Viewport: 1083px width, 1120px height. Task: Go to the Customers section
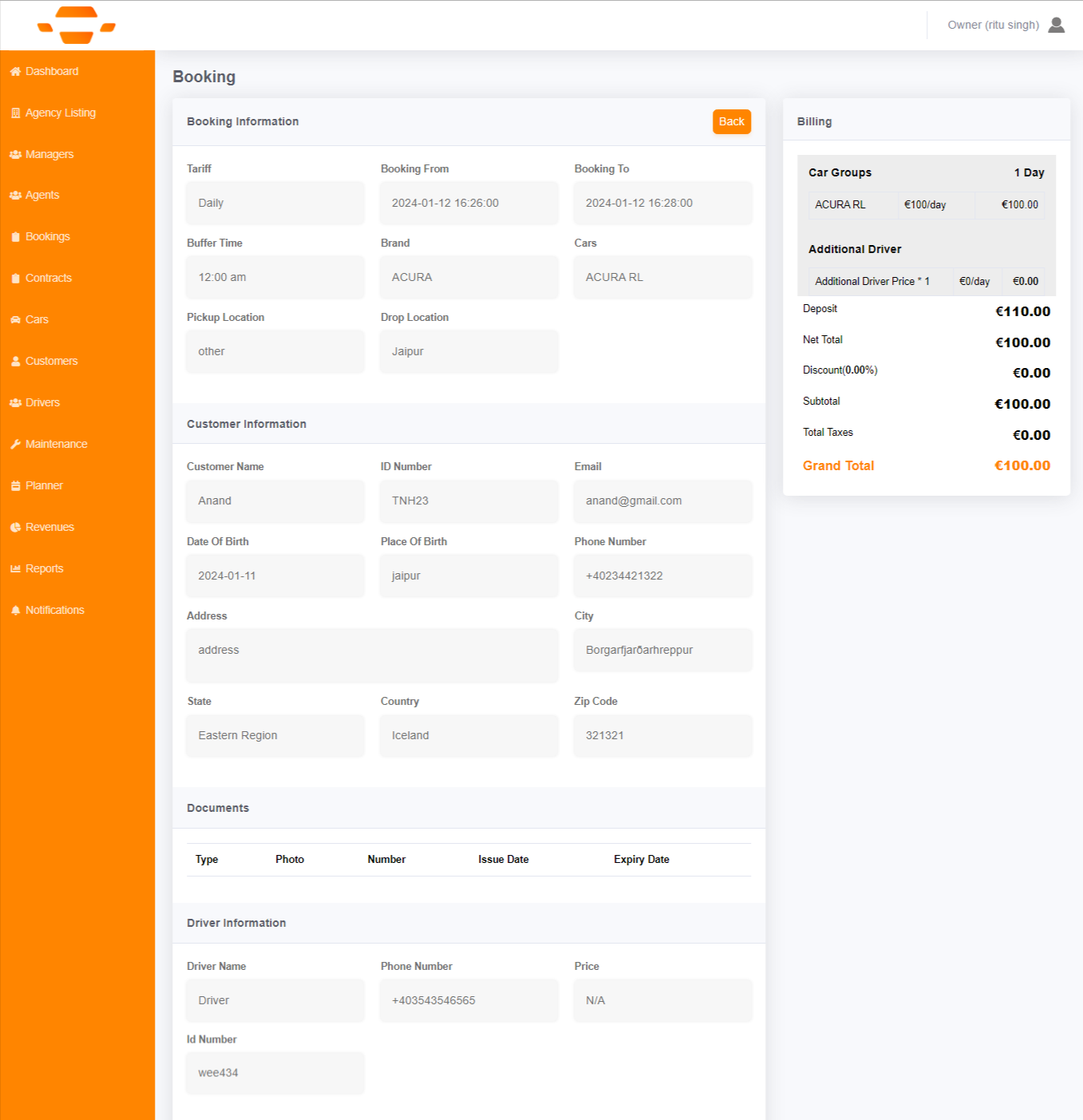coord(51,362)
